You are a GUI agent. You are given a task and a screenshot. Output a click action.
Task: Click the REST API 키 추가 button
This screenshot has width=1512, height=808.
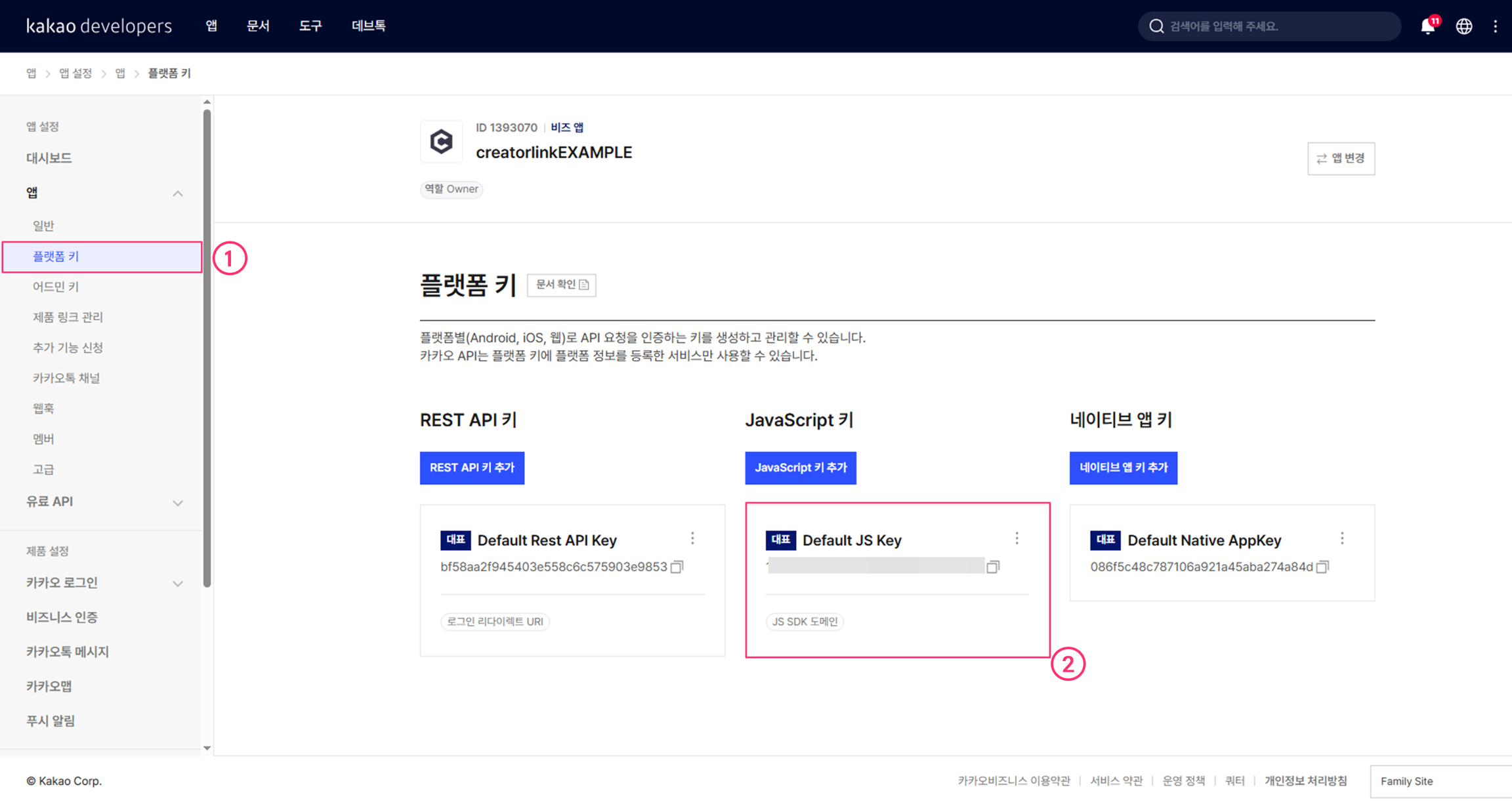pyautogui.click(x=472, y=468)
